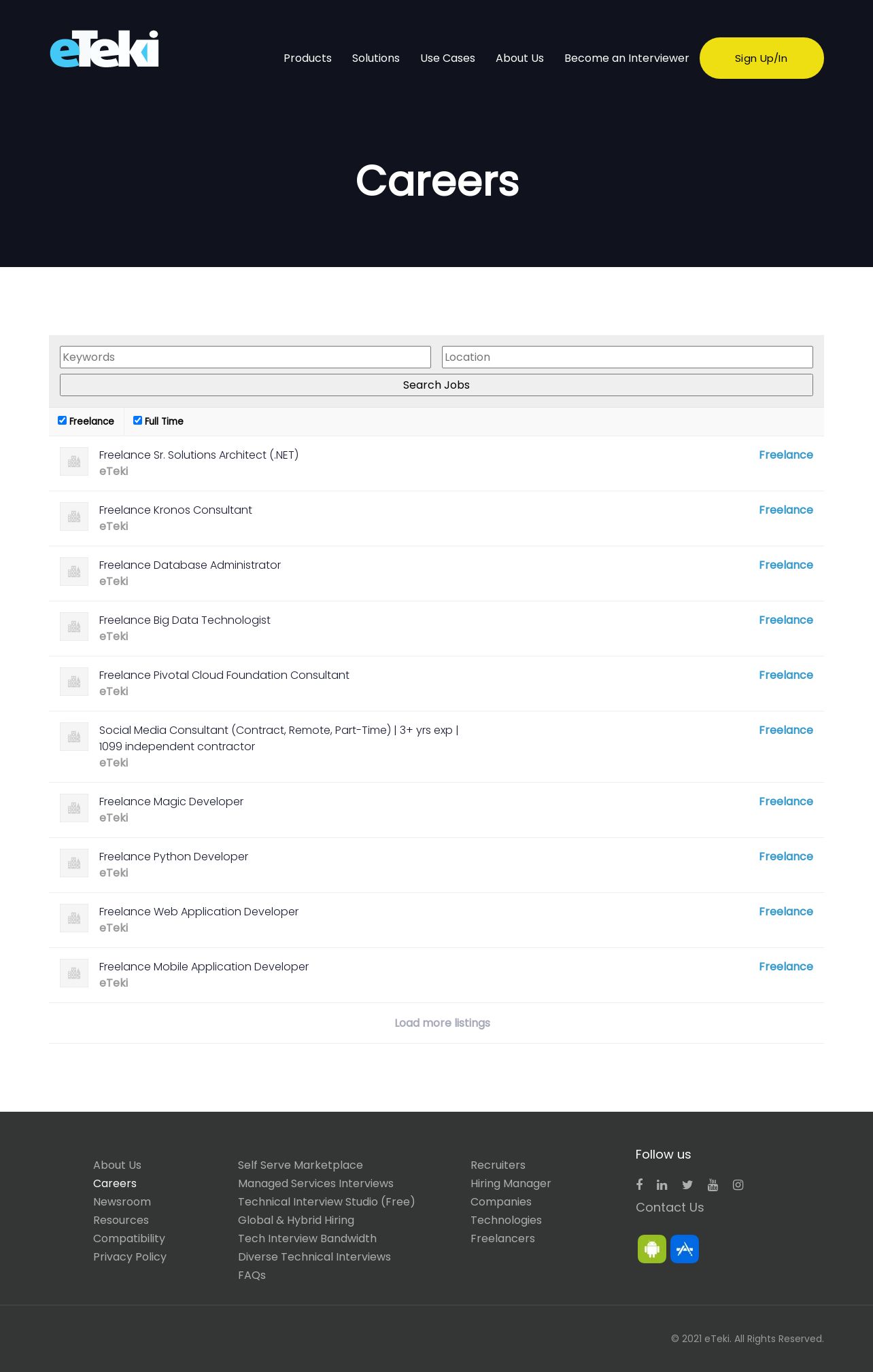873x1372 pixels.
Task: Click company logo beside Freelance Sr. Solutions Architect
Action: point(74,461)
